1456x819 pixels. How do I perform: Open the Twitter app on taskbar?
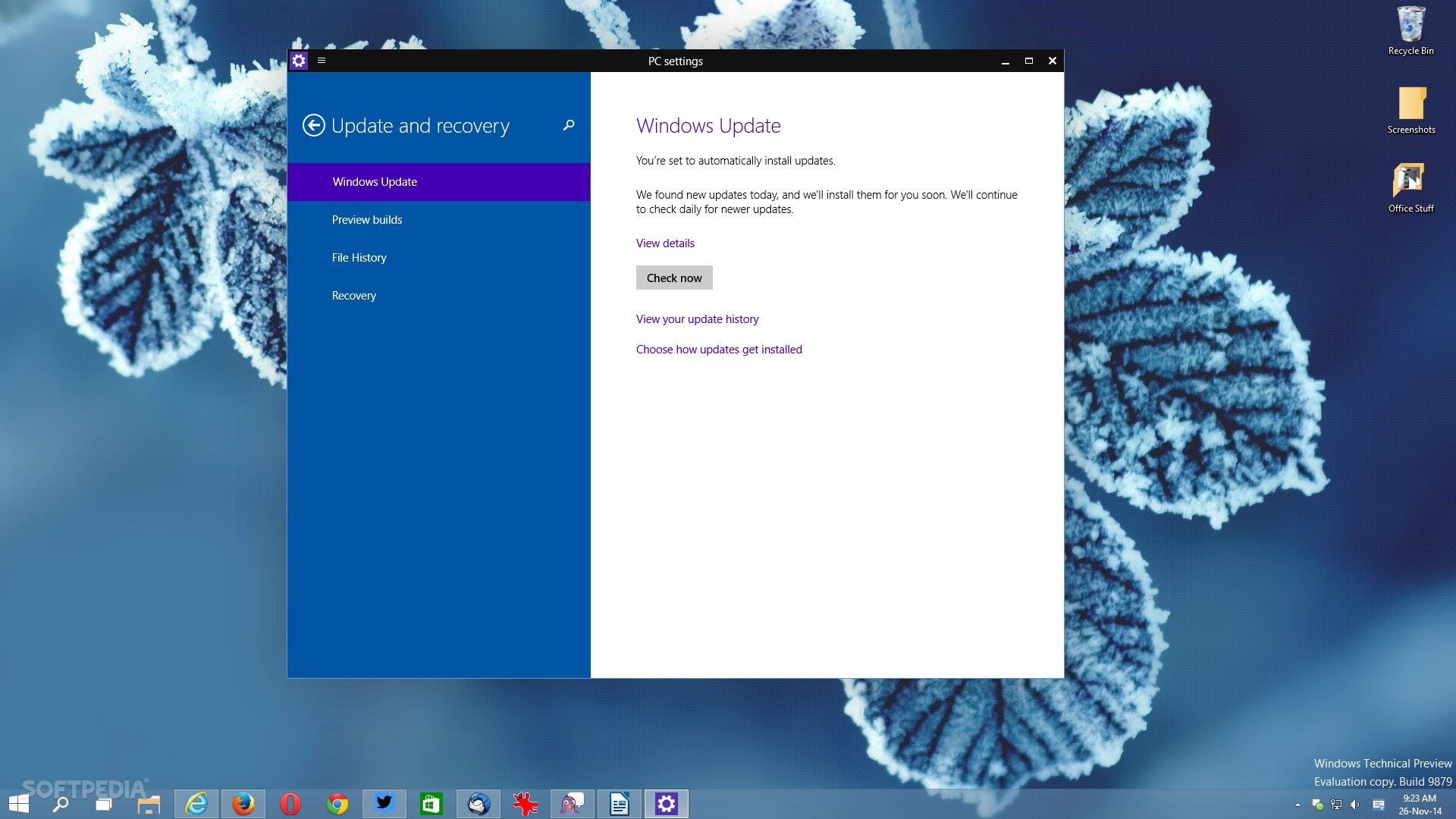tap(384, 804)
